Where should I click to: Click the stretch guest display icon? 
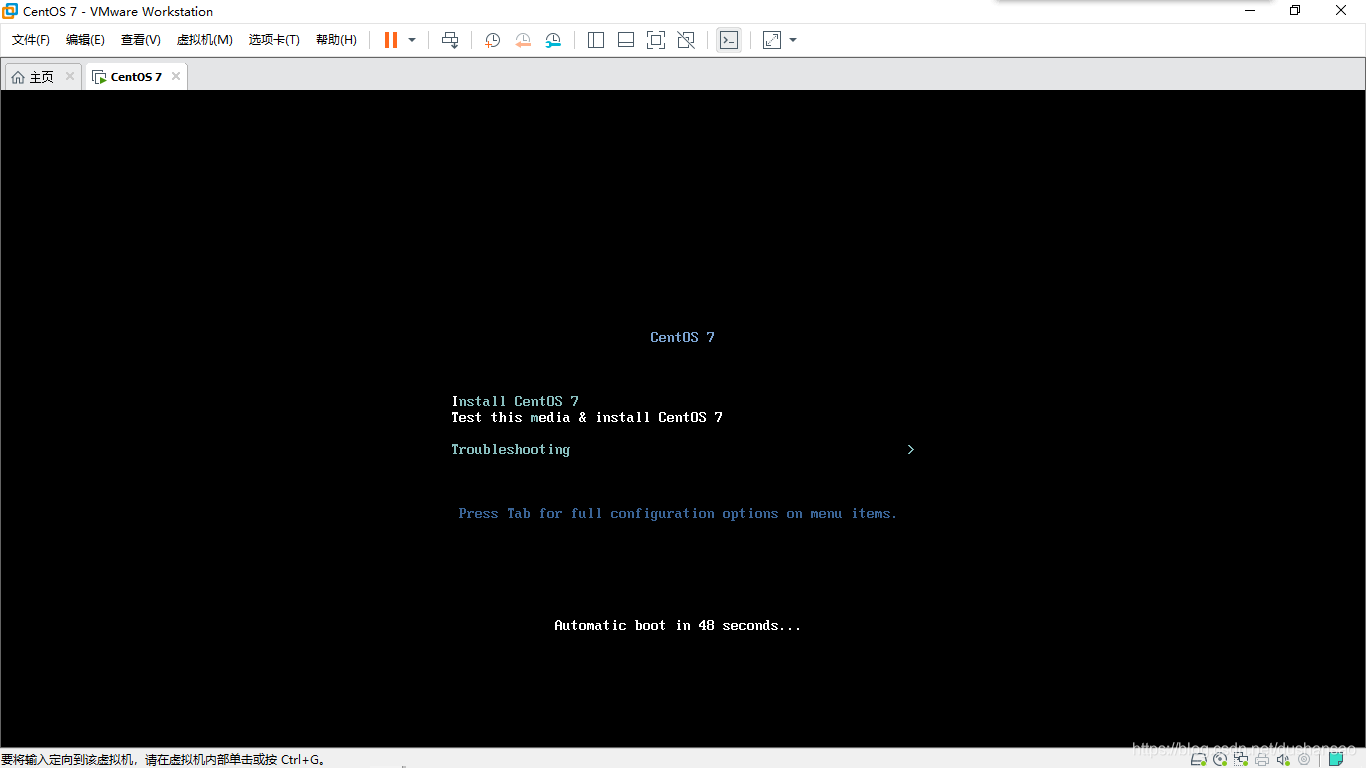coord(772,40)
